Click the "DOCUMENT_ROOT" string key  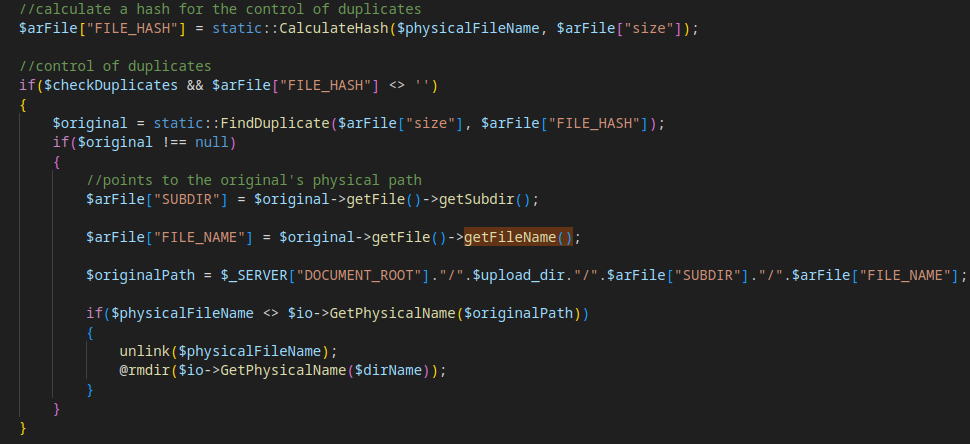(359, 275)
